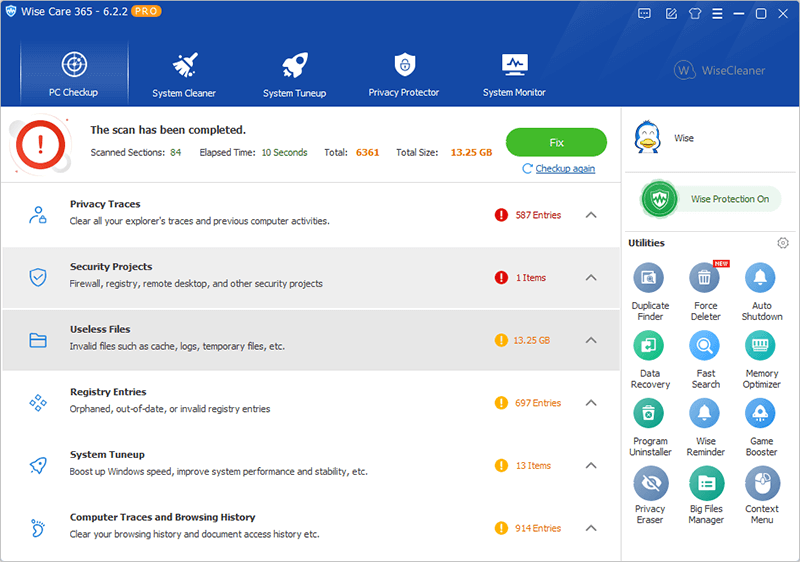This screenshot has height=562, width=800.
Task: Collapse the Privacy Traces section chevron
Action: coord(591,215)
